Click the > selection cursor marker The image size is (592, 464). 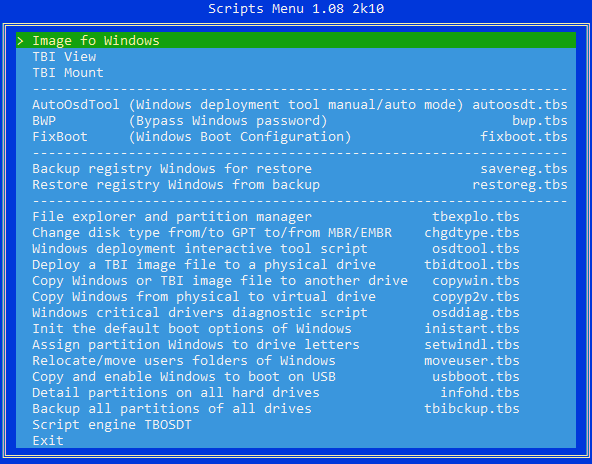pos(20,41)
